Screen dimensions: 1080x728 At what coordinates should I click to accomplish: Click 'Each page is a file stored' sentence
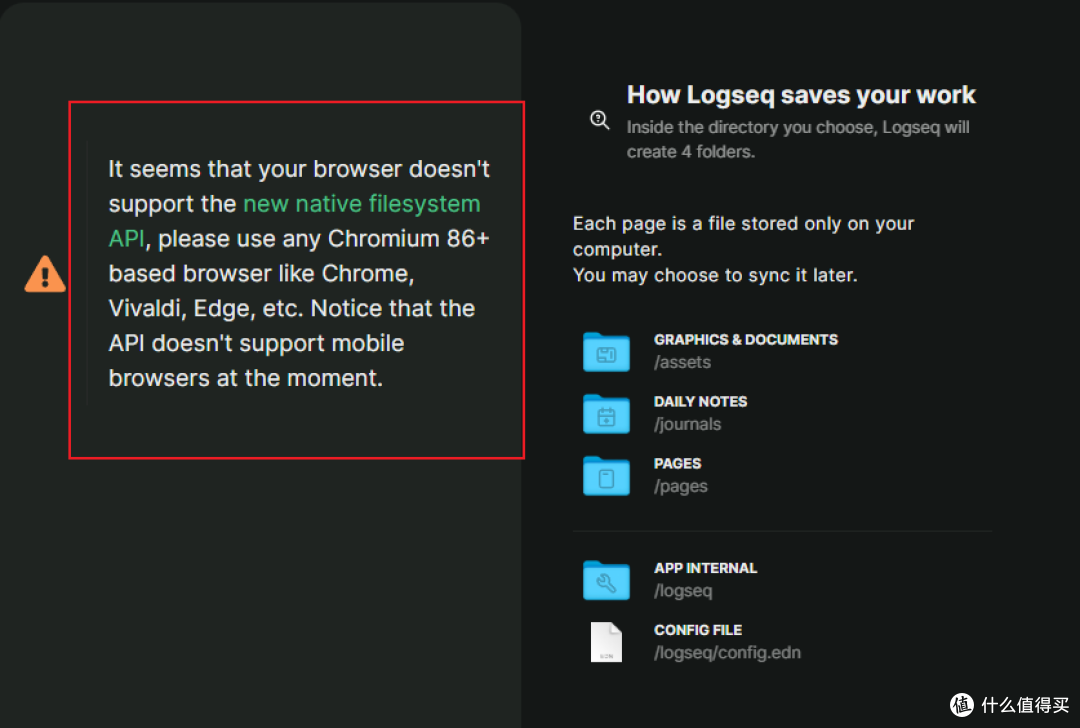pos(743,236)
